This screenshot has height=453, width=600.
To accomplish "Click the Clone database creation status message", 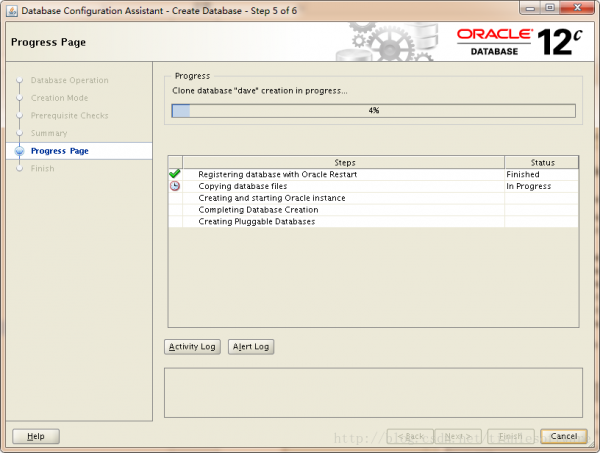I will click(260, 91).
